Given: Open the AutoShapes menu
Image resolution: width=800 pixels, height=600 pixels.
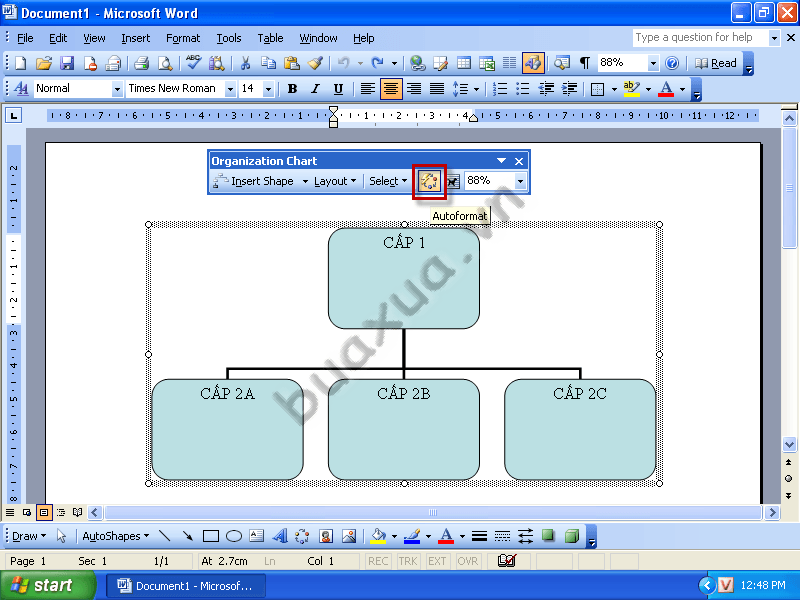Looking at the screenshot, I should tap(116, 536).
